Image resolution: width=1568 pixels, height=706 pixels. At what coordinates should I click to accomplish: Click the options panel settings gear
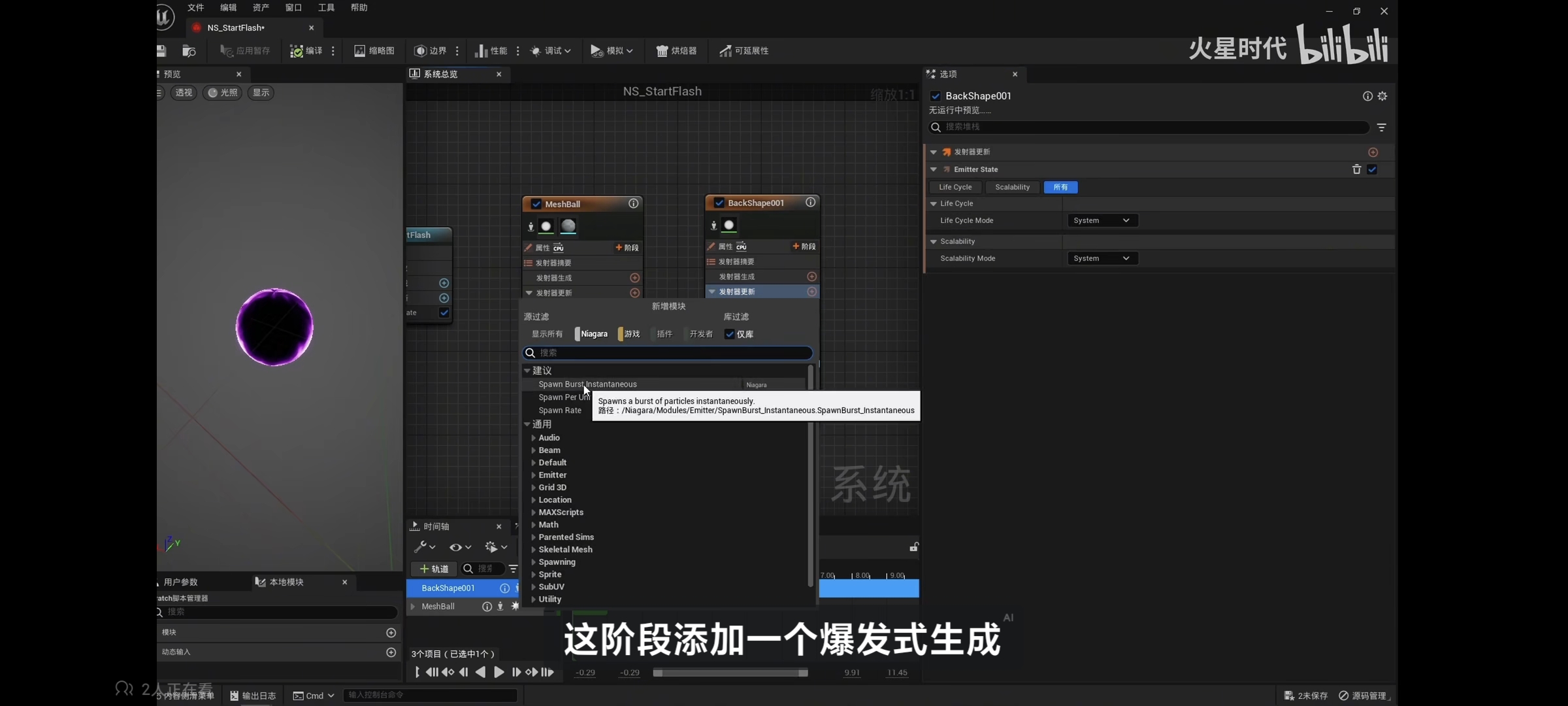point(1382,96)
